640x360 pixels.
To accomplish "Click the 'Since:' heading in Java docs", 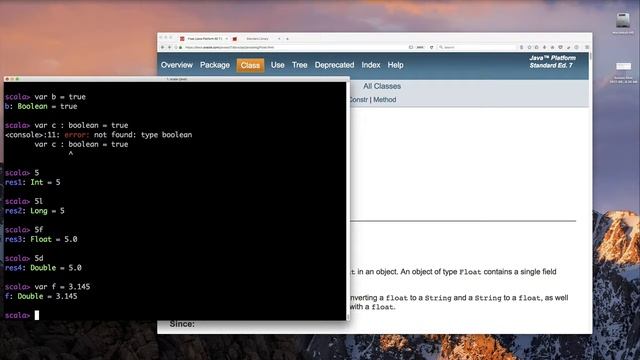I will coord(182,324).
